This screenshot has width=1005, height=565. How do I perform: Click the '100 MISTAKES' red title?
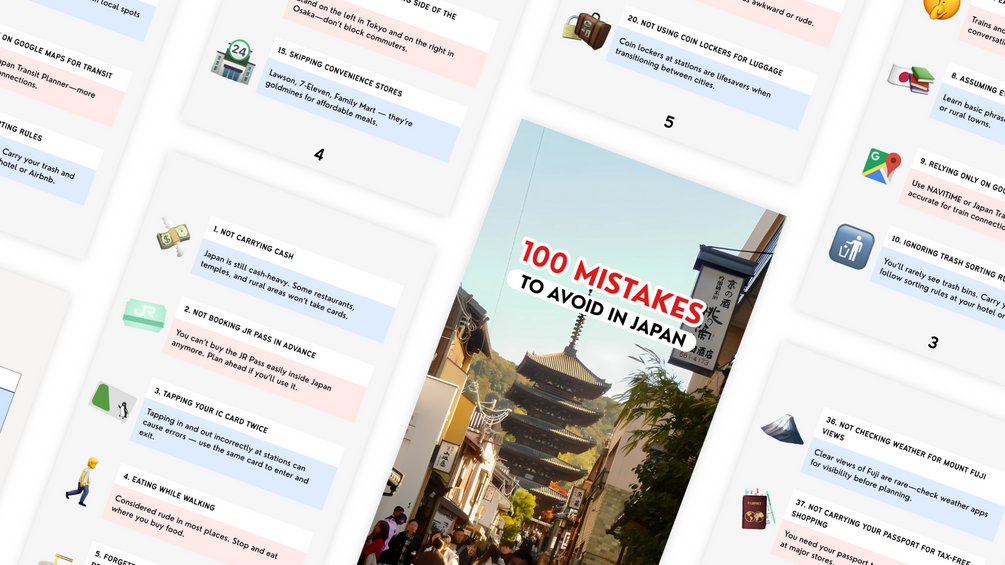pyautogui.click(x=611, y=281)
